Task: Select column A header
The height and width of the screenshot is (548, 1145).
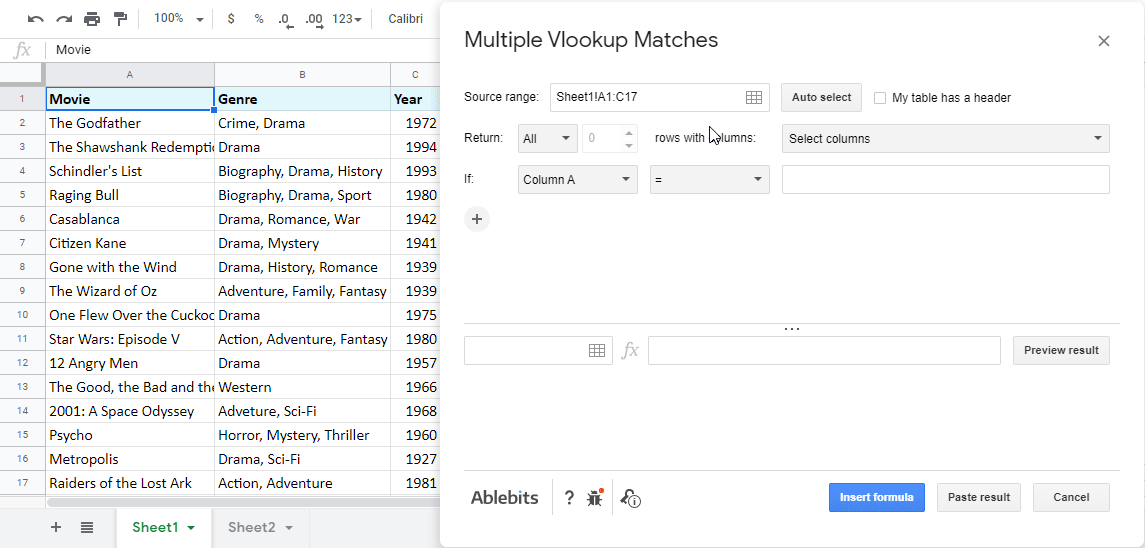Action: 130,75
